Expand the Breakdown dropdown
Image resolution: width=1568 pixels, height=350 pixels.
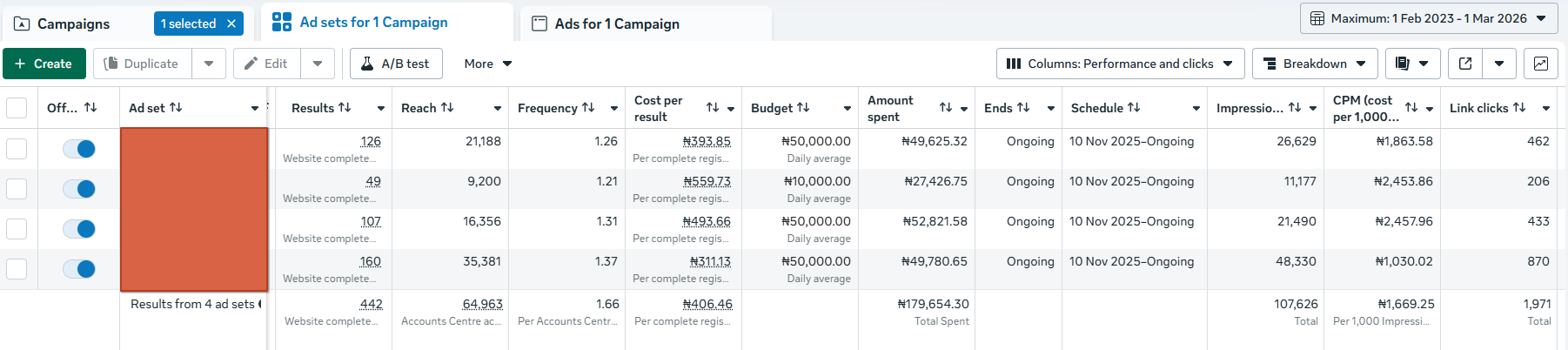pos(1314,64)
